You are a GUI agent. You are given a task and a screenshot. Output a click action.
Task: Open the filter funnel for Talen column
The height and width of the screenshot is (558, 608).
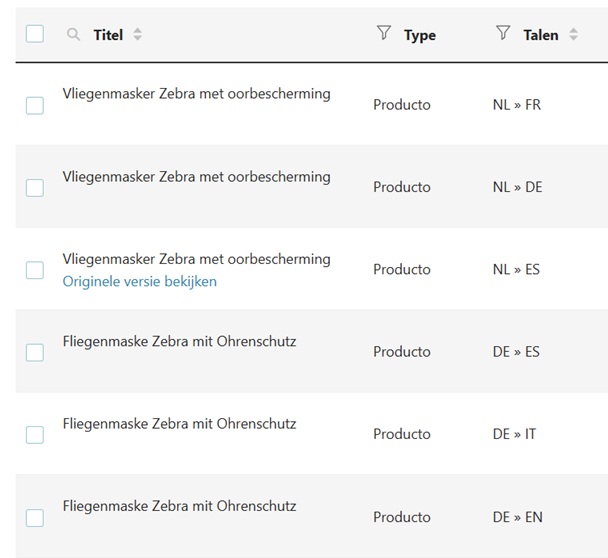click(503, 33)
